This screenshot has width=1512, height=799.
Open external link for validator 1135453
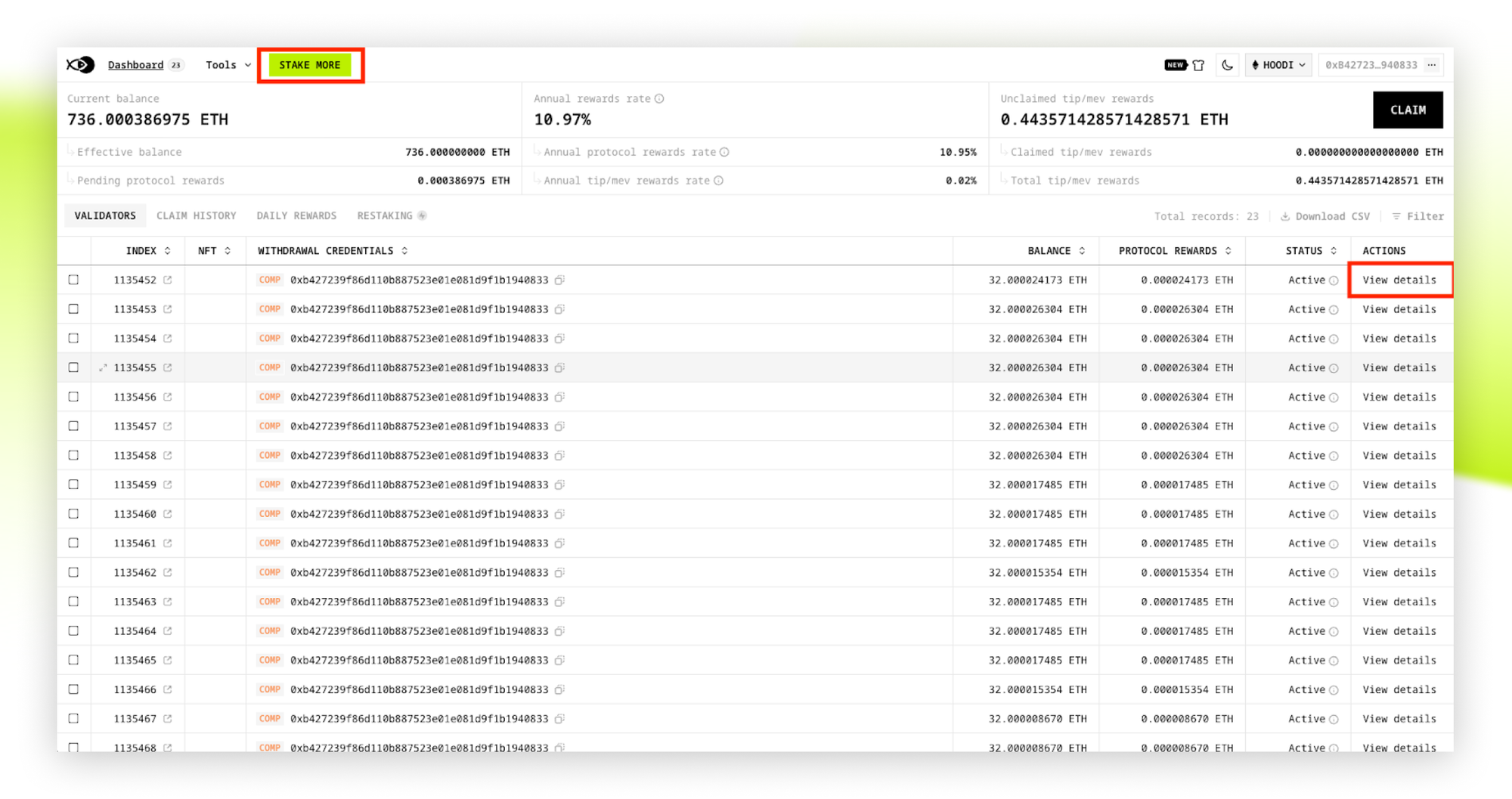click(168, 309)
